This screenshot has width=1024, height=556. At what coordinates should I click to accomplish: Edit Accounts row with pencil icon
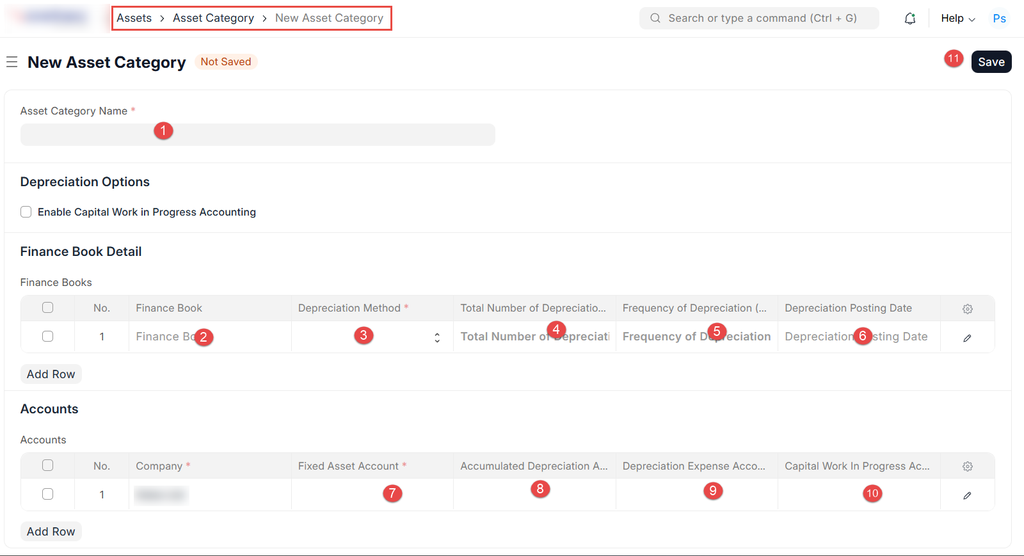pyautogui.click(x=967, y=495)
